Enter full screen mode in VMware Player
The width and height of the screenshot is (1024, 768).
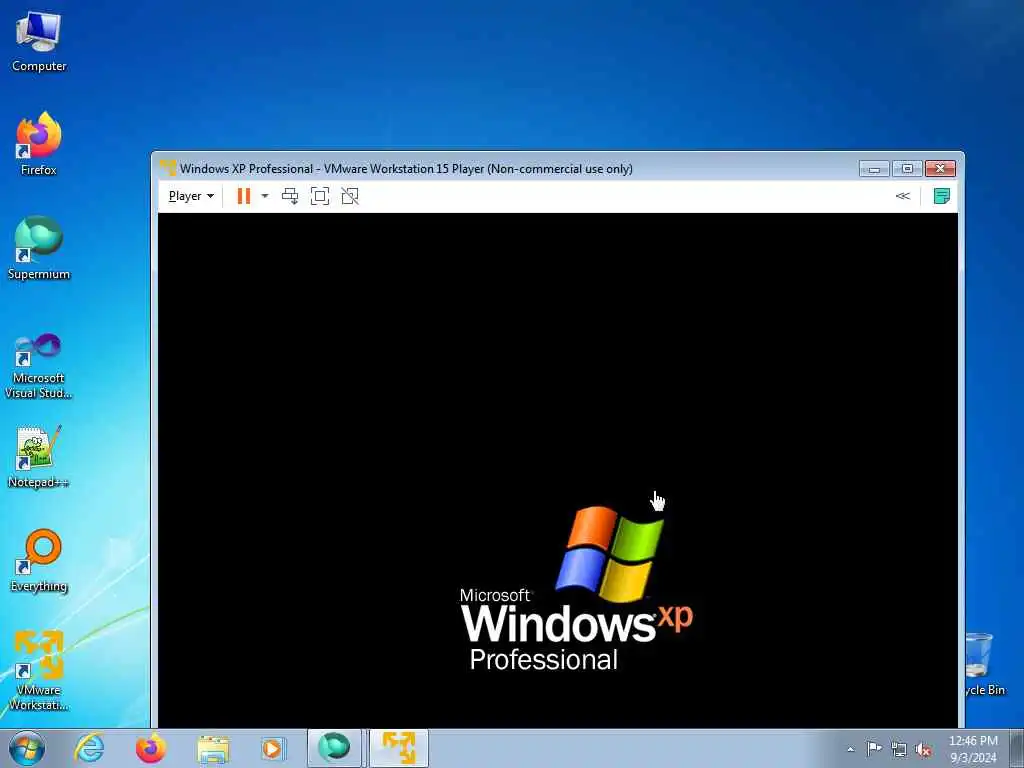(320, 196)
